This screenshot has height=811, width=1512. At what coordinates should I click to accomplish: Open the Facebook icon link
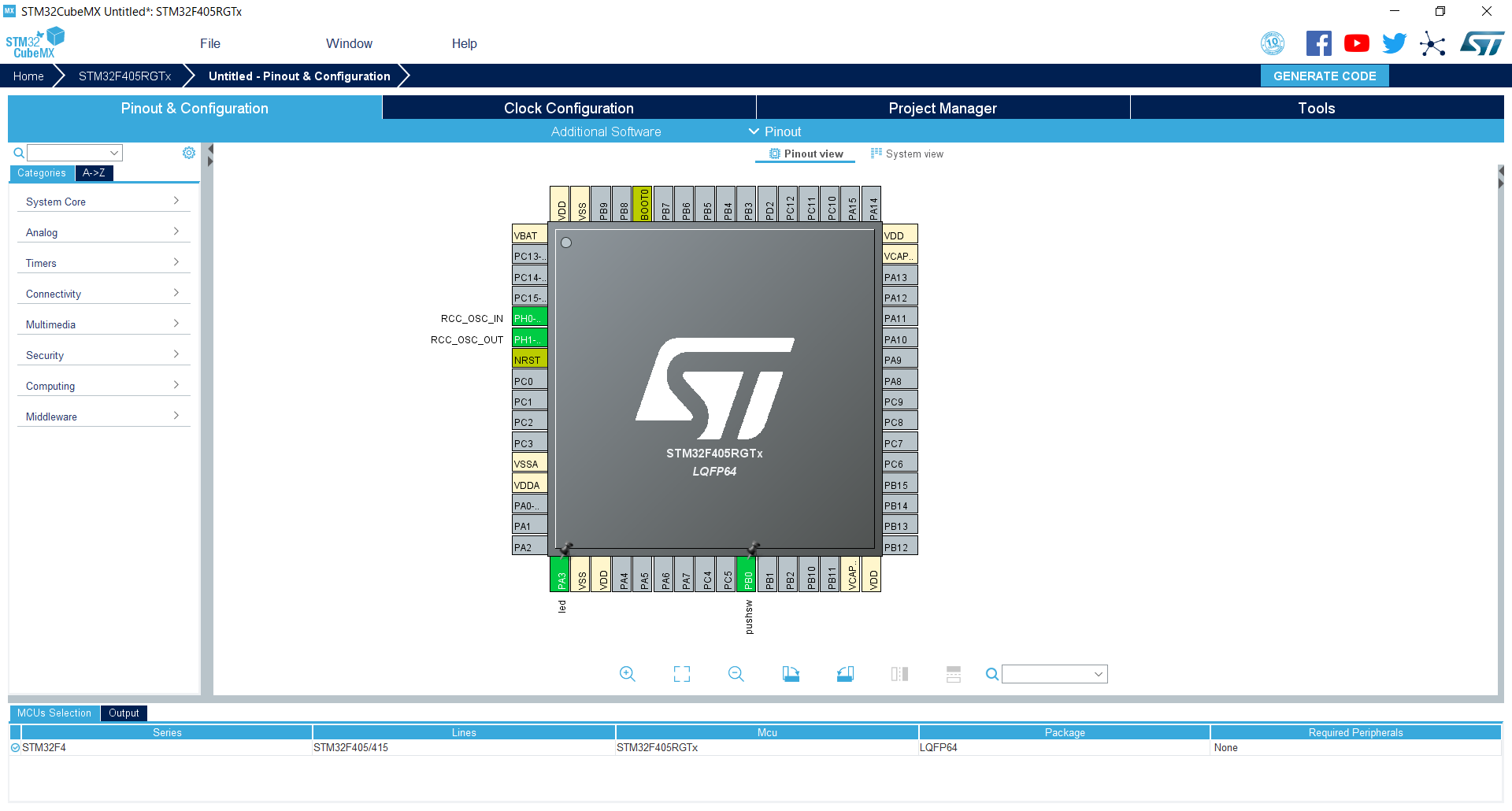coord(1318,43)
